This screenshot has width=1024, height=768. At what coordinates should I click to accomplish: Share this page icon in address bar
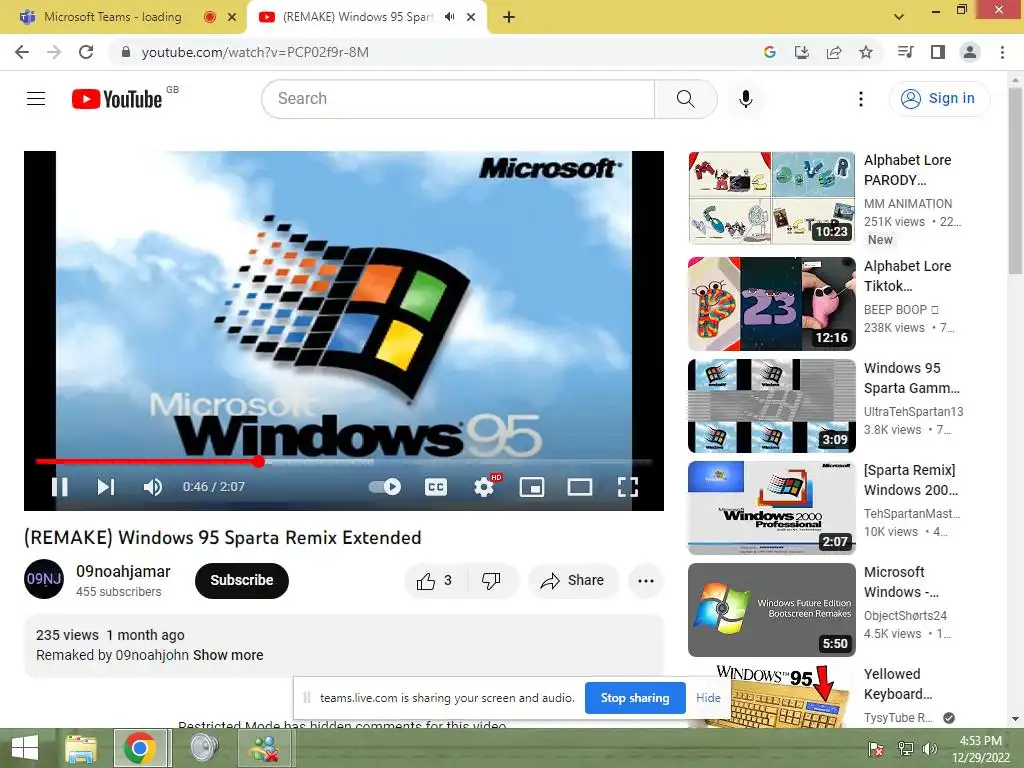coord(833,52)
